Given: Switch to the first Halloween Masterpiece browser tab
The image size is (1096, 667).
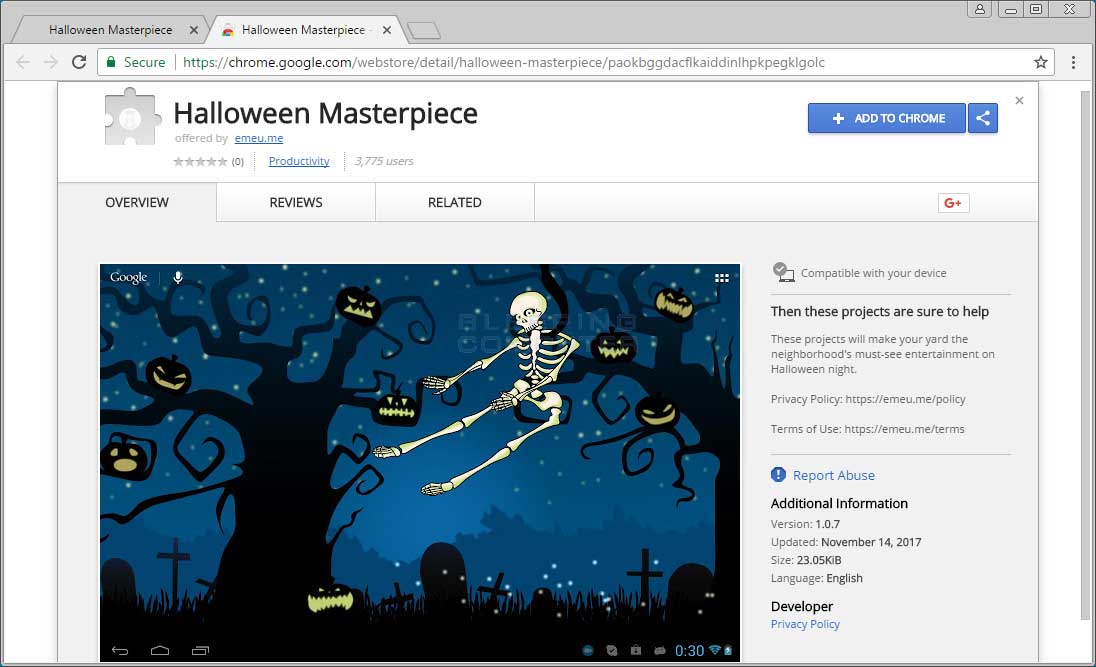Looking at the screenshot, I should pyautogui.click(x=110, y=30).
